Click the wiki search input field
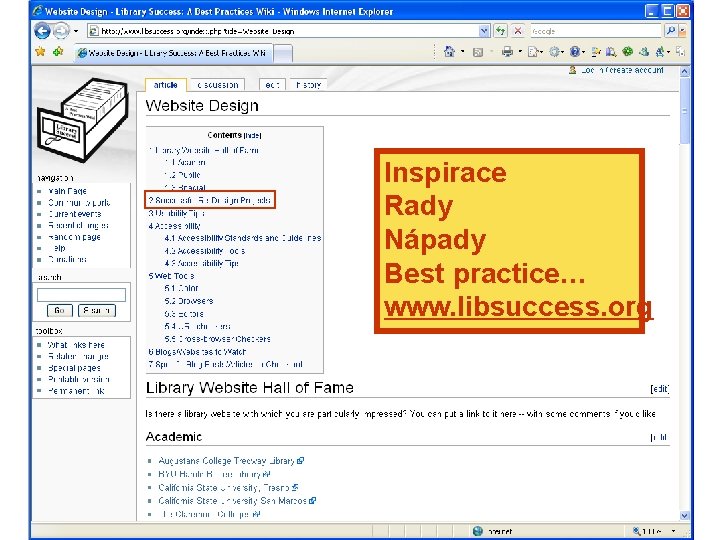Viewport: 720px width, 540px height. (81, 295)
